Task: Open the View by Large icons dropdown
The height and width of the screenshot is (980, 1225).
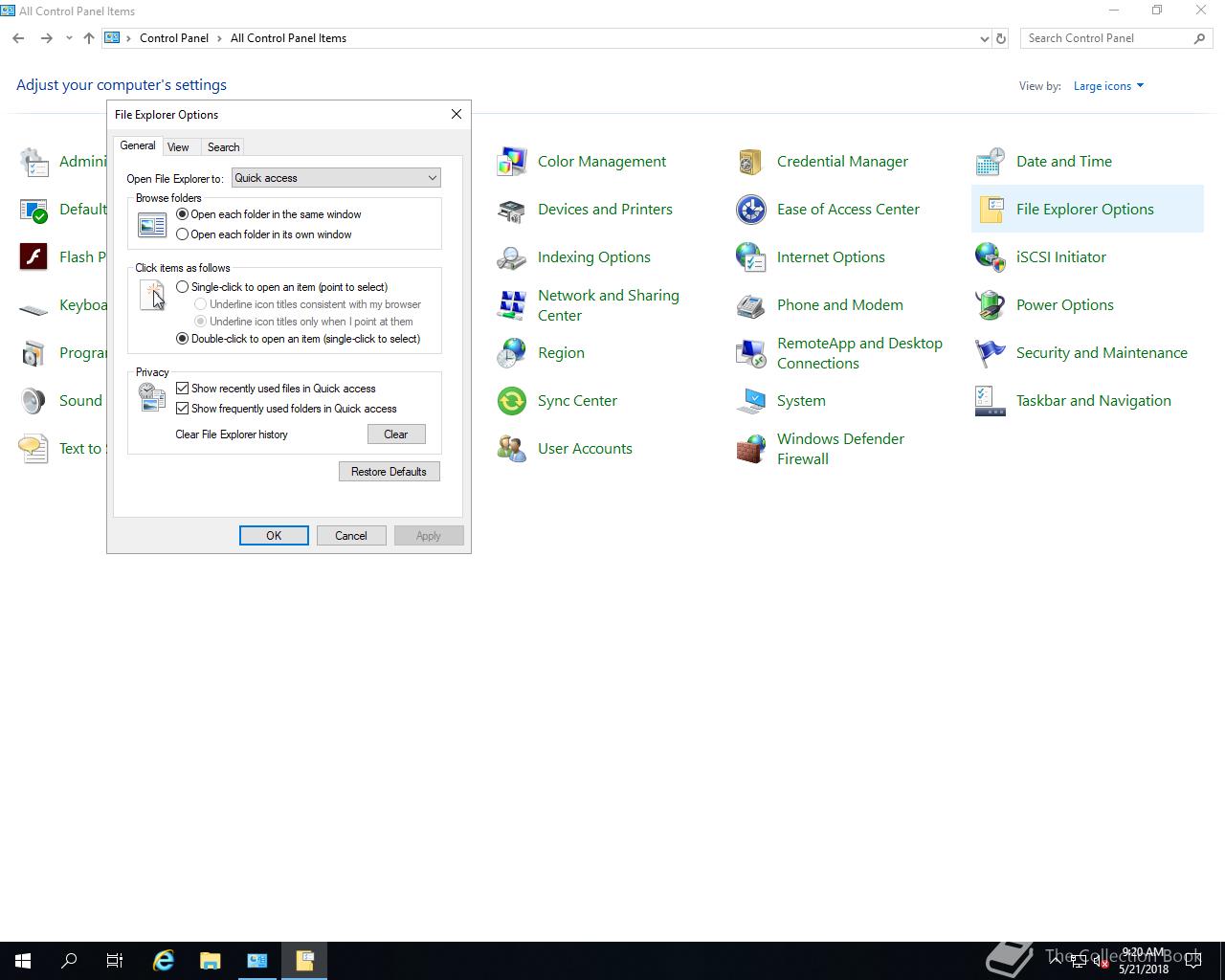Action: point(1108,86)
